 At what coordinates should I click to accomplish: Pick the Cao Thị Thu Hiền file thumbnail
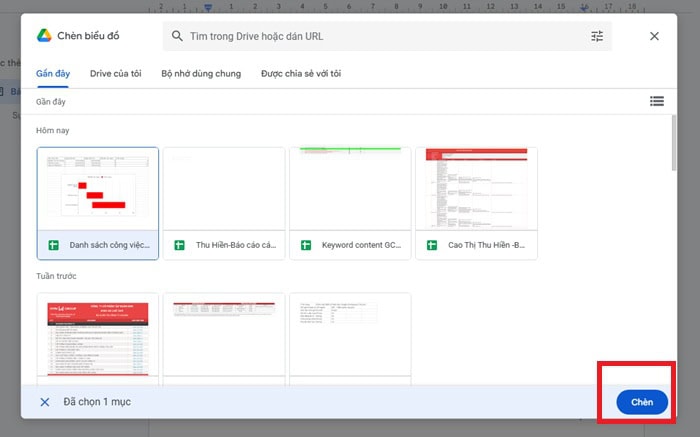(x=476, y=188)
